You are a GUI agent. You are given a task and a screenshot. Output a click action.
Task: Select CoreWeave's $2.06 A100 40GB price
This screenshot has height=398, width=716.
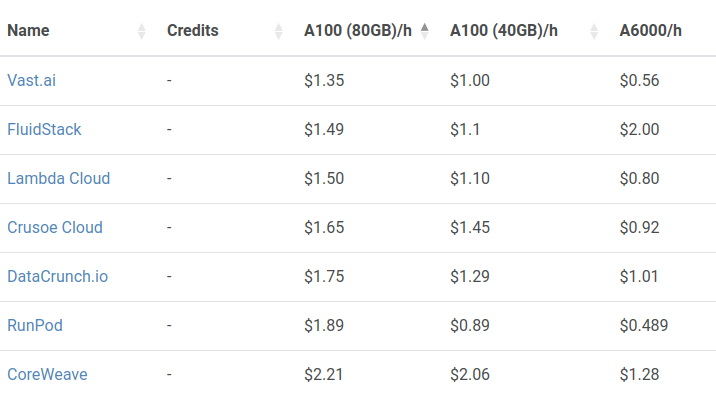tap(470, 375)
